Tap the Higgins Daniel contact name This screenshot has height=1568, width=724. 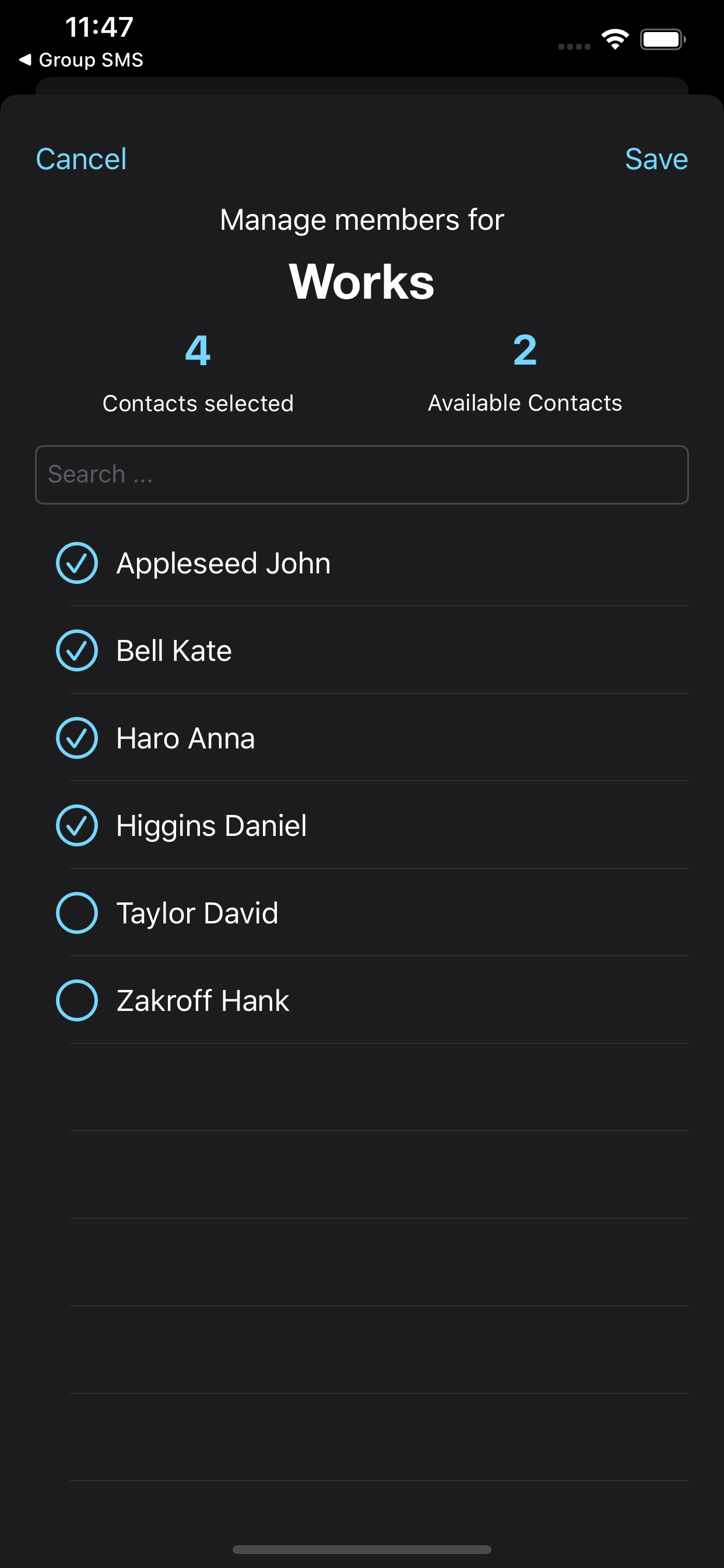(x=211, y=825)
